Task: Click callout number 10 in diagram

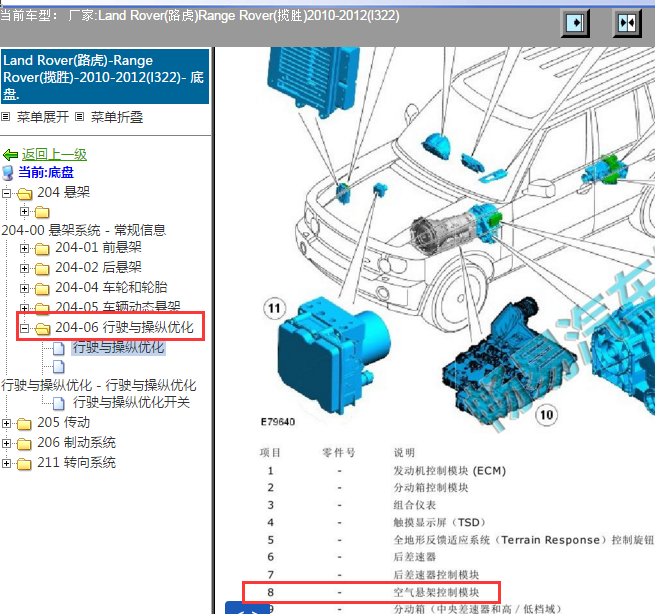Action: pos(546,414)
